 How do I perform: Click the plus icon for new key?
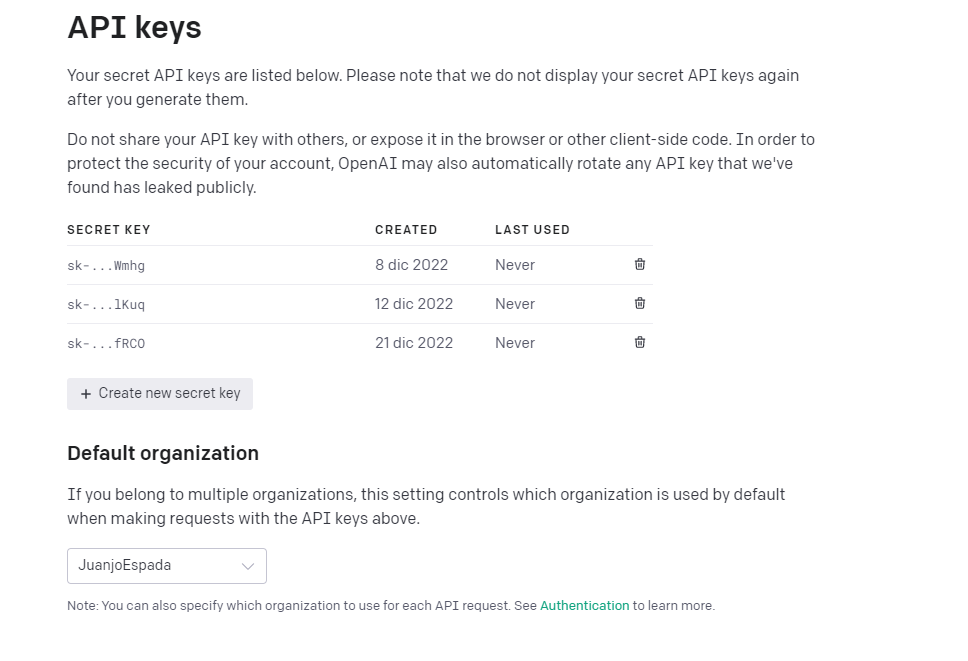pos(86,394)
